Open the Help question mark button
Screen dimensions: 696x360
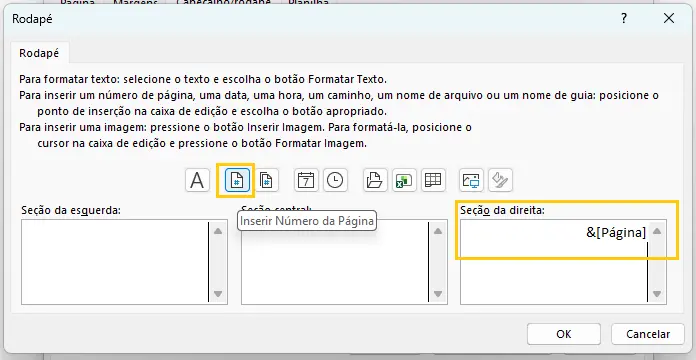(624, 19)
